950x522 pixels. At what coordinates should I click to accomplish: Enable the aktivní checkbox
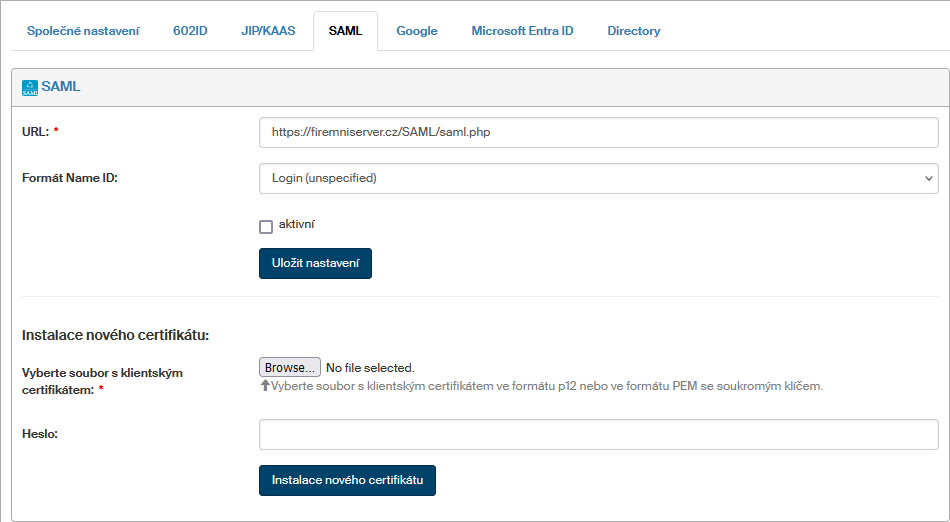tap(266, 226)
